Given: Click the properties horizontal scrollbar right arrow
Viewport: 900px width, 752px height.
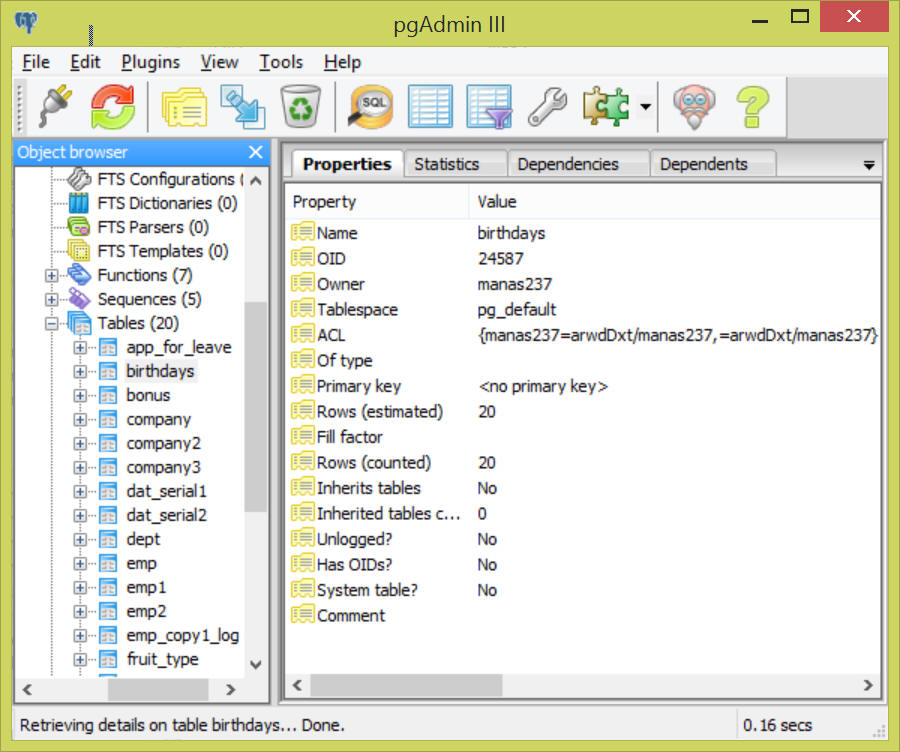Looking at the screenshot, I should tap(868, 685).
